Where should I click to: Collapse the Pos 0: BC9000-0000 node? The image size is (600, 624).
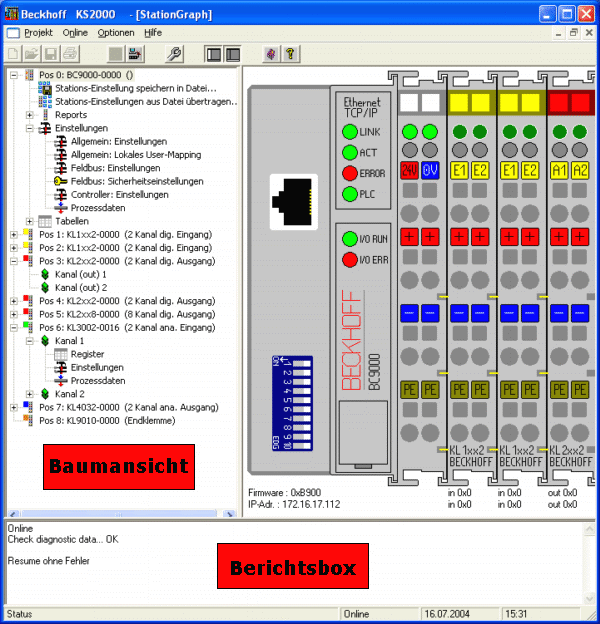[14, 75]
